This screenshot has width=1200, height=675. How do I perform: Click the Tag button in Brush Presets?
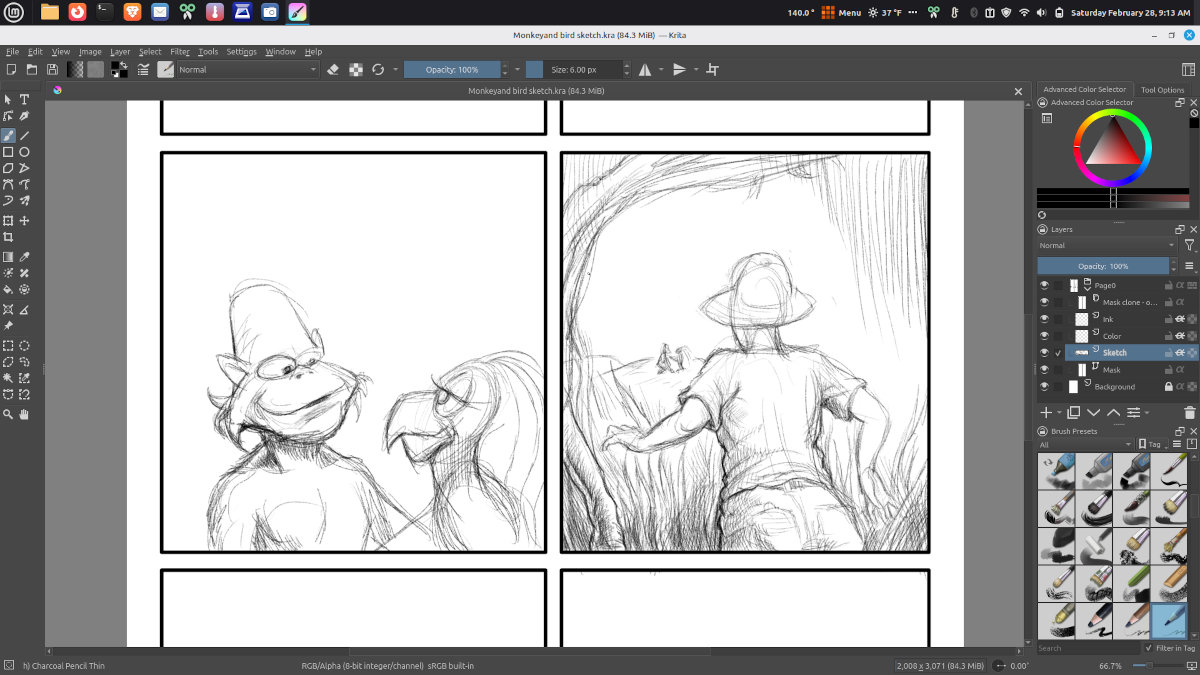(1153, 444)
